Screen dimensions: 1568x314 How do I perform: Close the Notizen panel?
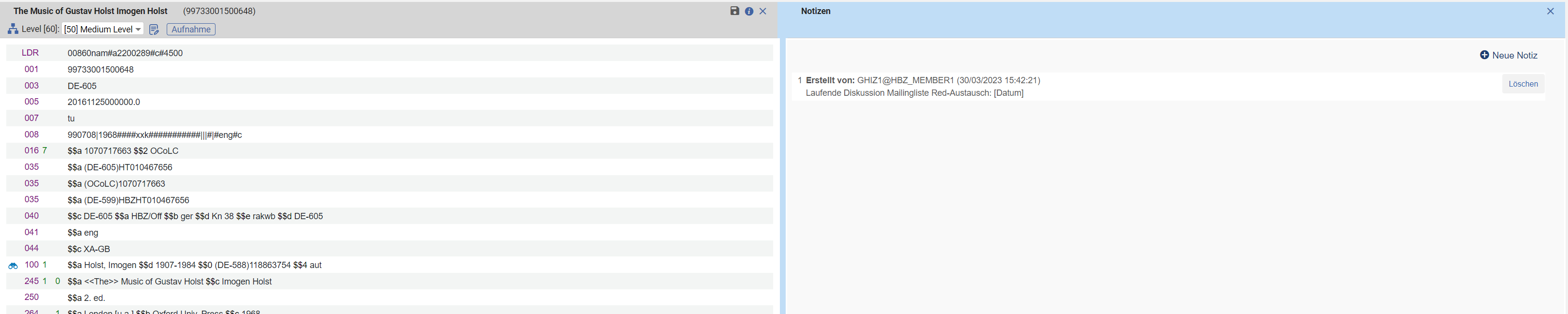[1550, 11]
